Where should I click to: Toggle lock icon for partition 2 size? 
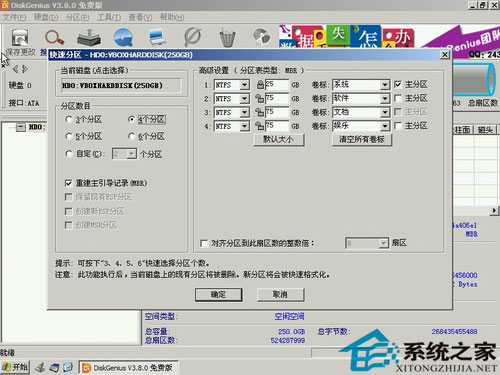260,99
